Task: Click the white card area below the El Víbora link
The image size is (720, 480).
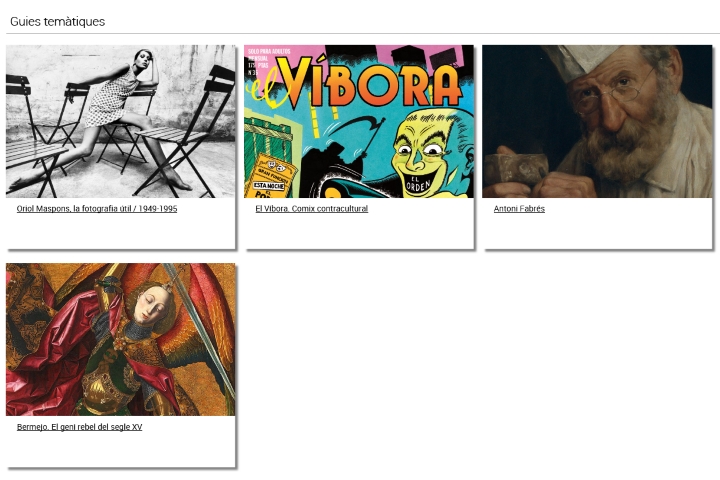Action: tap(359, 232)
